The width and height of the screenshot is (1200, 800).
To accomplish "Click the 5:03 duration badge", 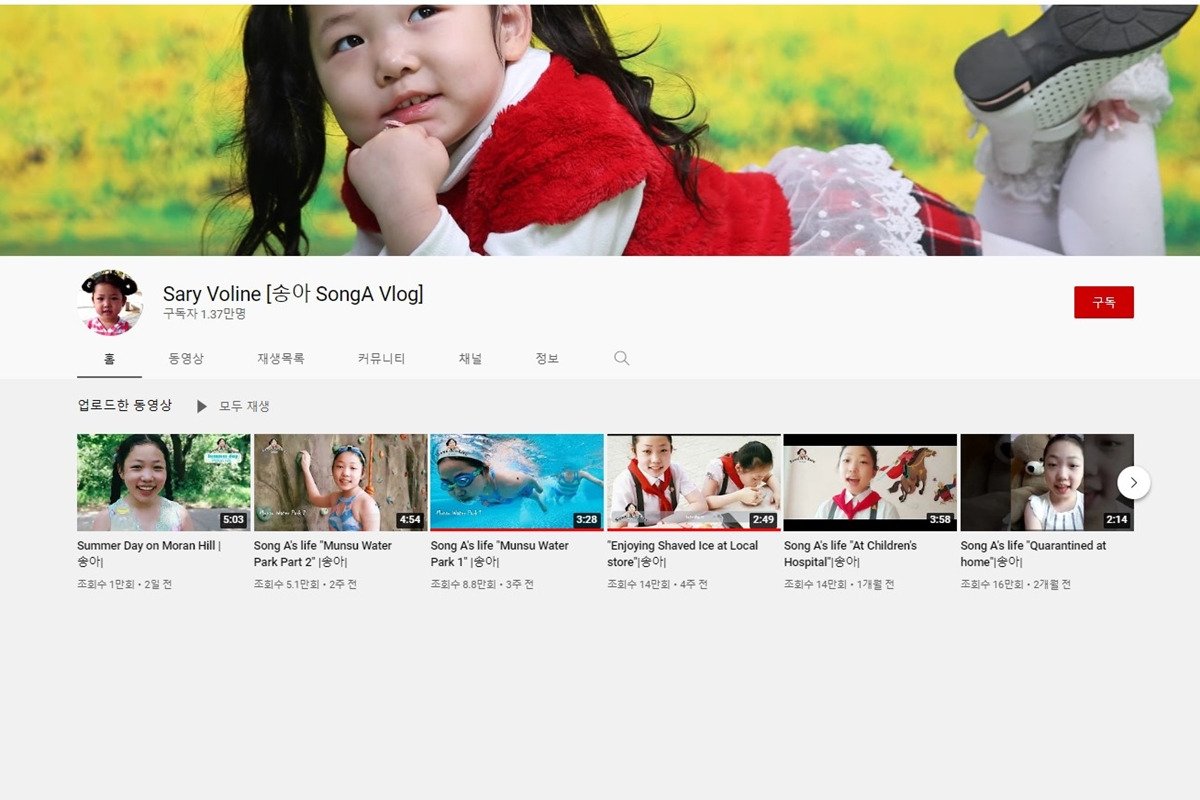I will click(233, 520).
